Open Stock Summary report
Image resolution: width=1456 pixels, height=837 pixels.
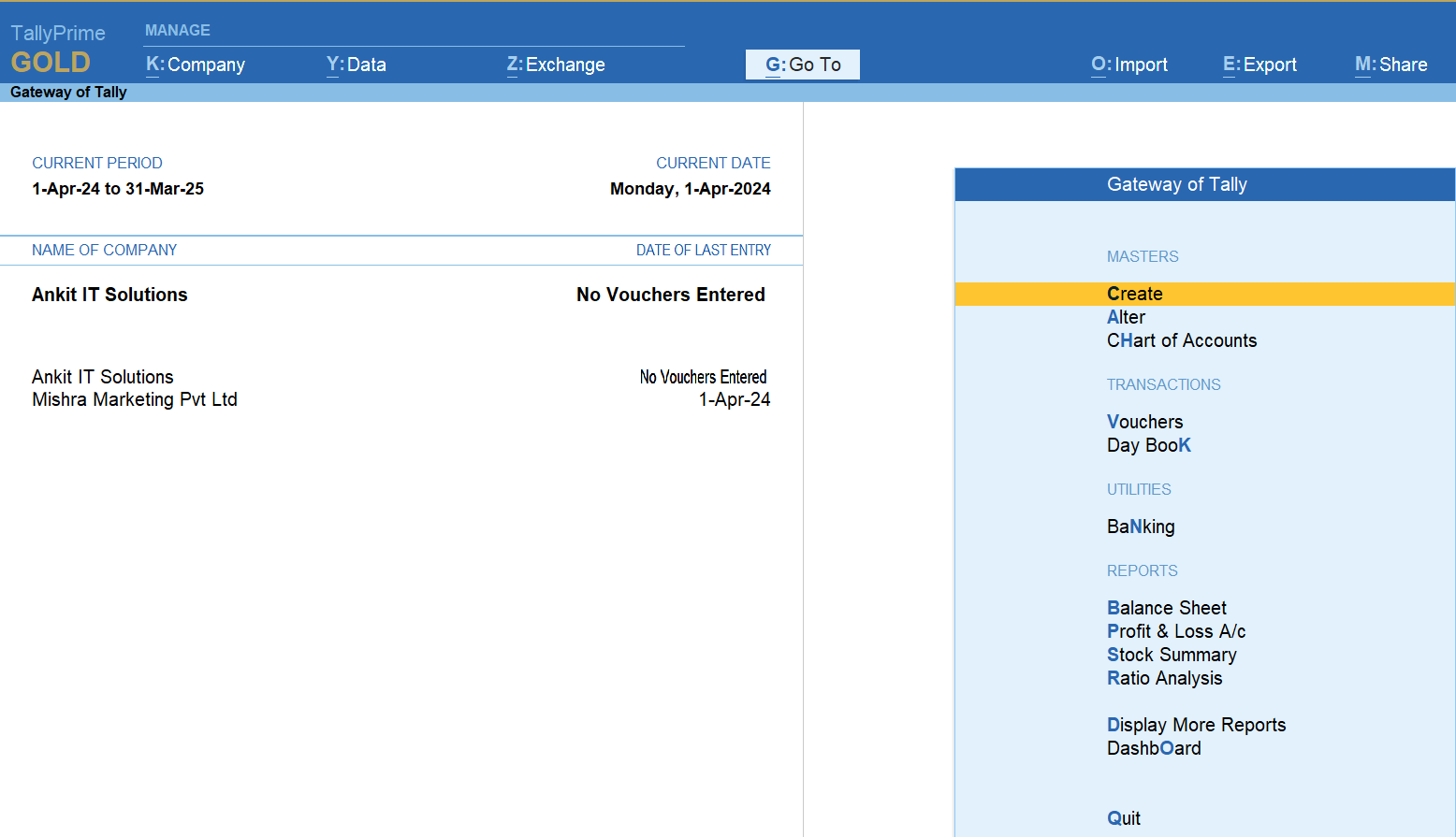tap(1172, 655)
